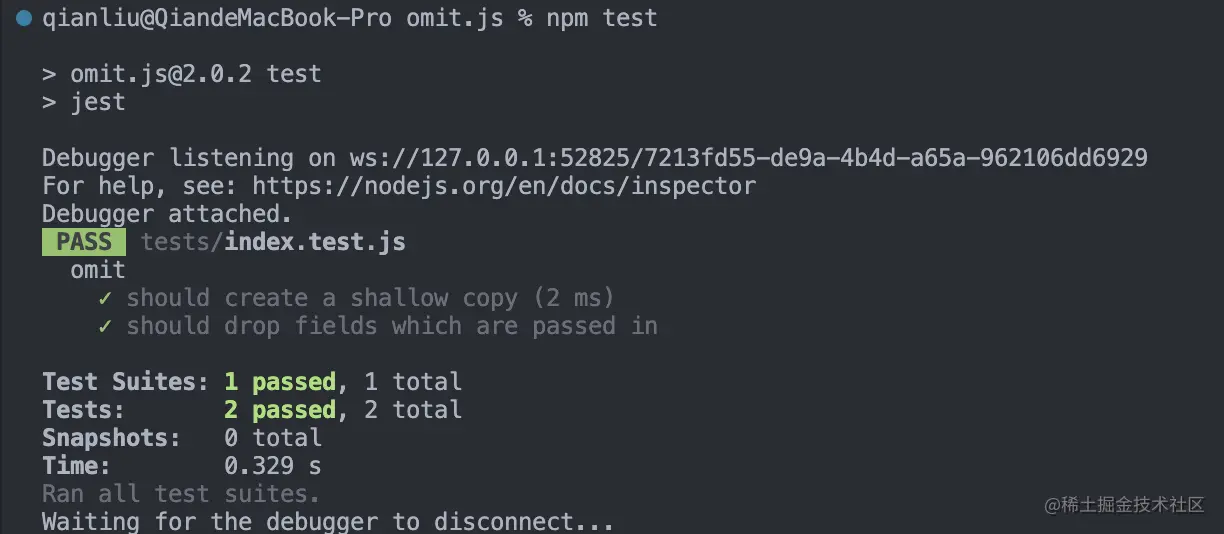Click the npm test command text
Screen dimensions: 1224x534
click(602, 18)
